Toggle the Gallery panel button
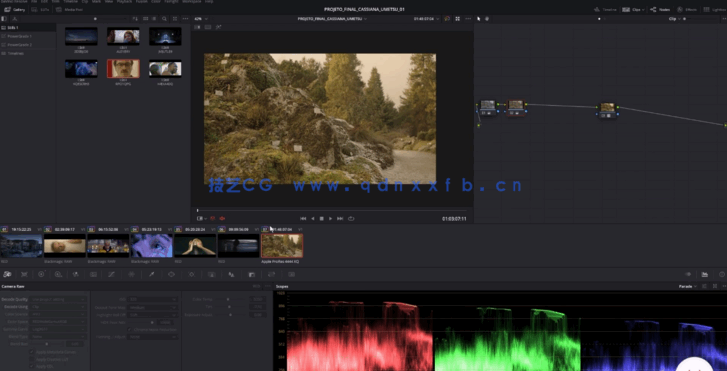 coord(15,9)
